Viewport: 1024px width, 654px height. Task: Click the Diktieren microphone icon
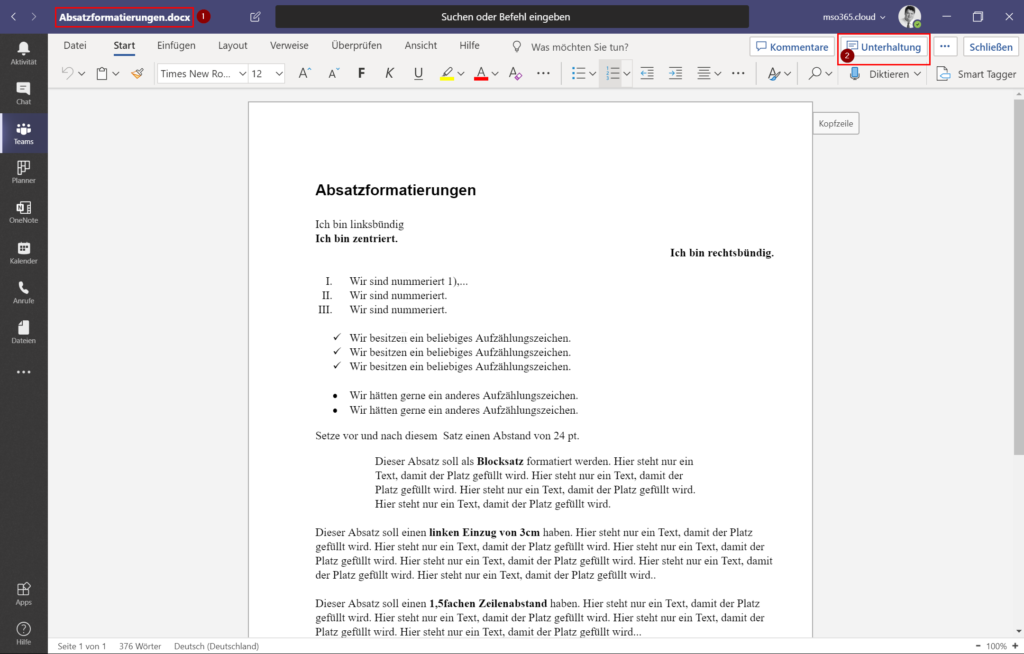coord(855,74)
